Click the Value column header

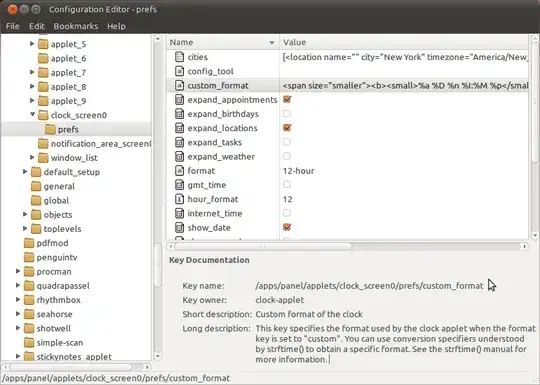click(404, 42)
